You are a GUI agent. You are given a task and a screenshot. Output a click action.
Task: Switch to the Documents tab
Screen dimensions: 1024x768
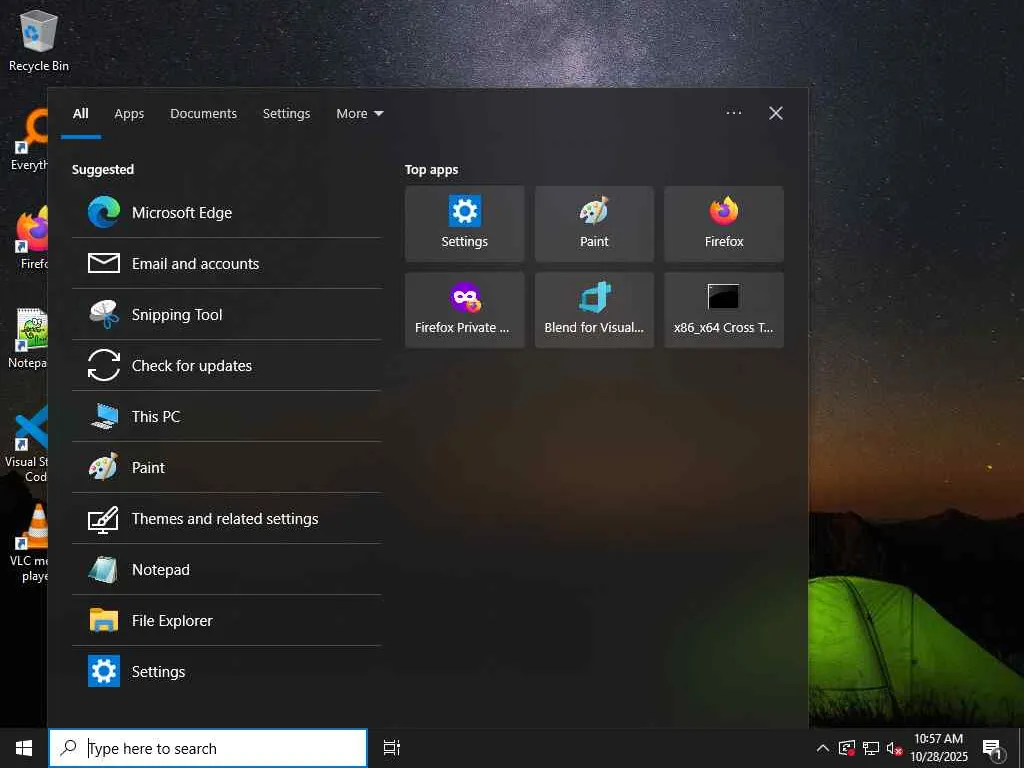(204, 114)
